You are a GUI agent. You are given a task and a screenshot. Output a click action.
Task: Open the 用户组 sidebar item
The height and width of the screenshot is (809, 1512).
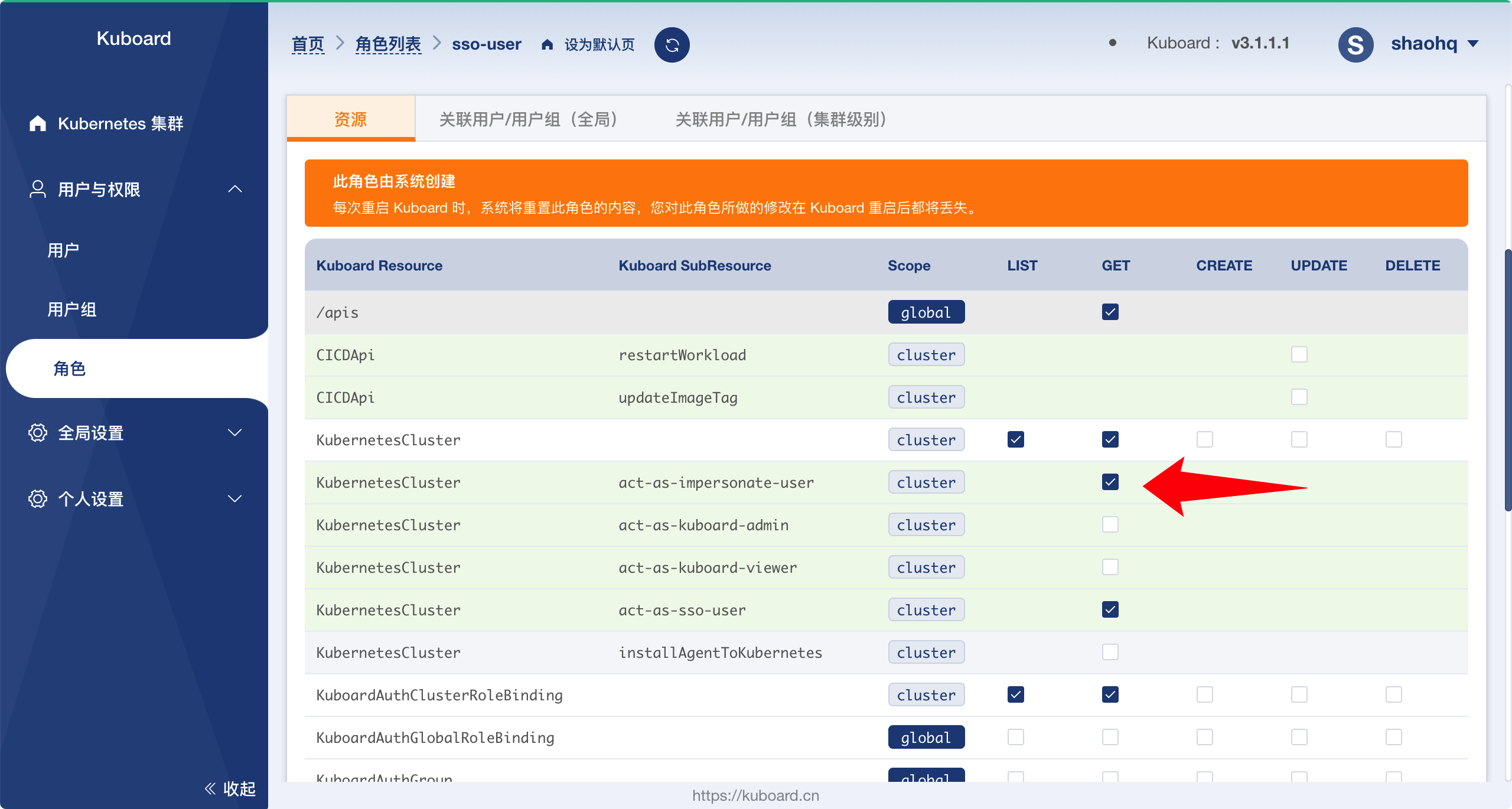(71, 309)
